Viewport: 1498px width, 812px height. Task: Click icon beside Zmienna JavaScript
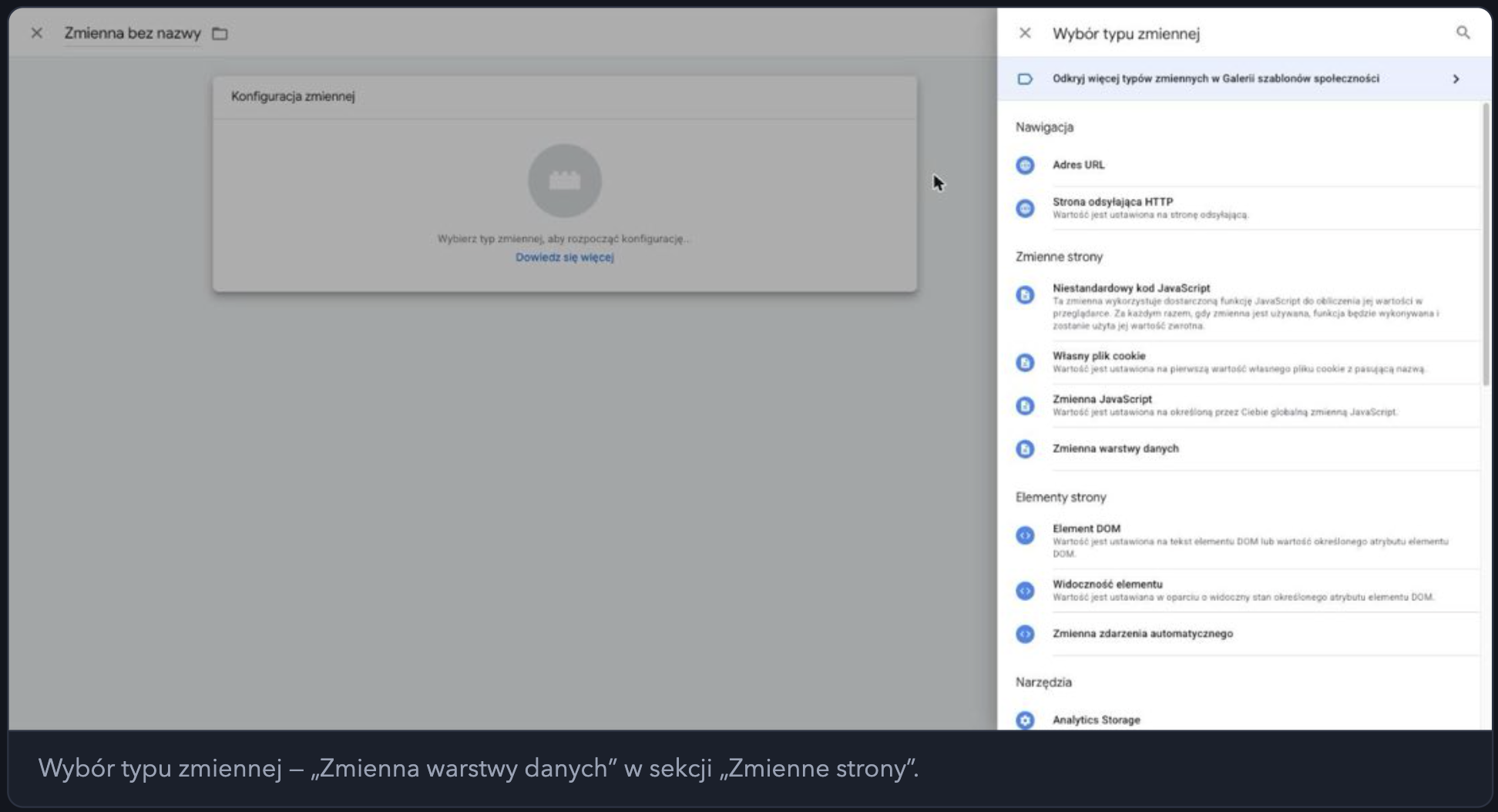(x=1025, y=405)
